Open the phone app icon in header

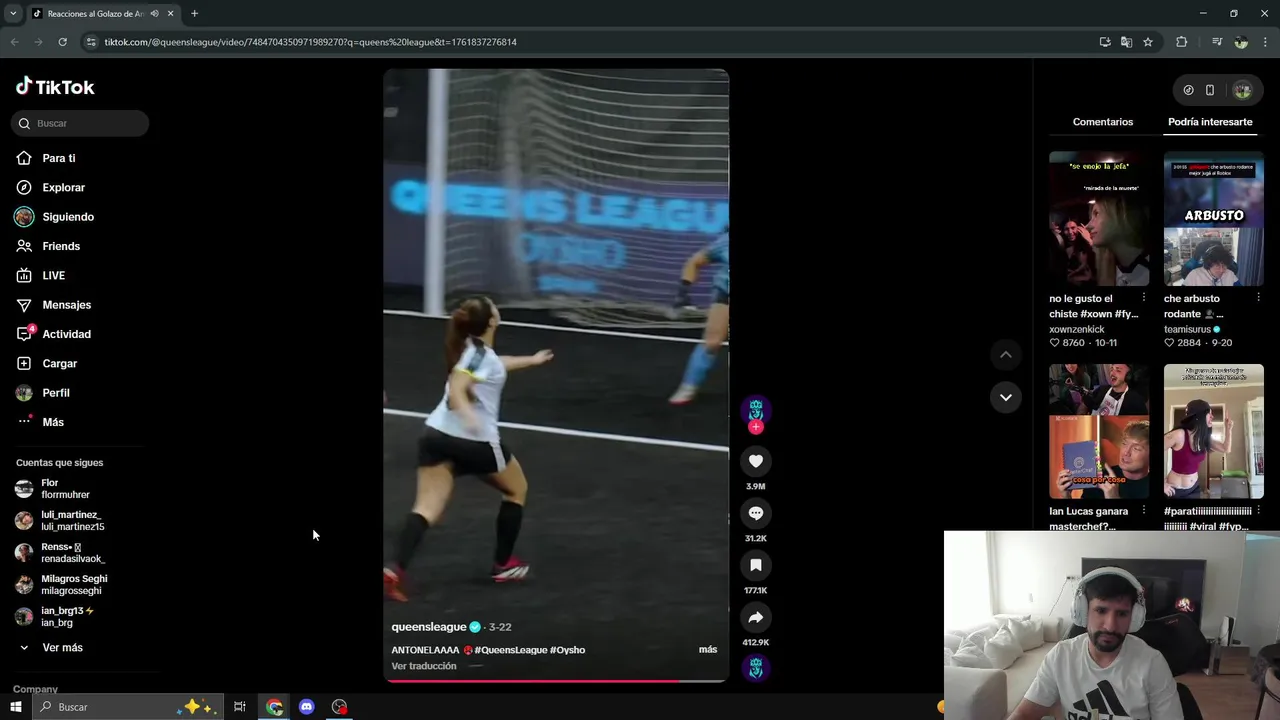[1210, 90]
